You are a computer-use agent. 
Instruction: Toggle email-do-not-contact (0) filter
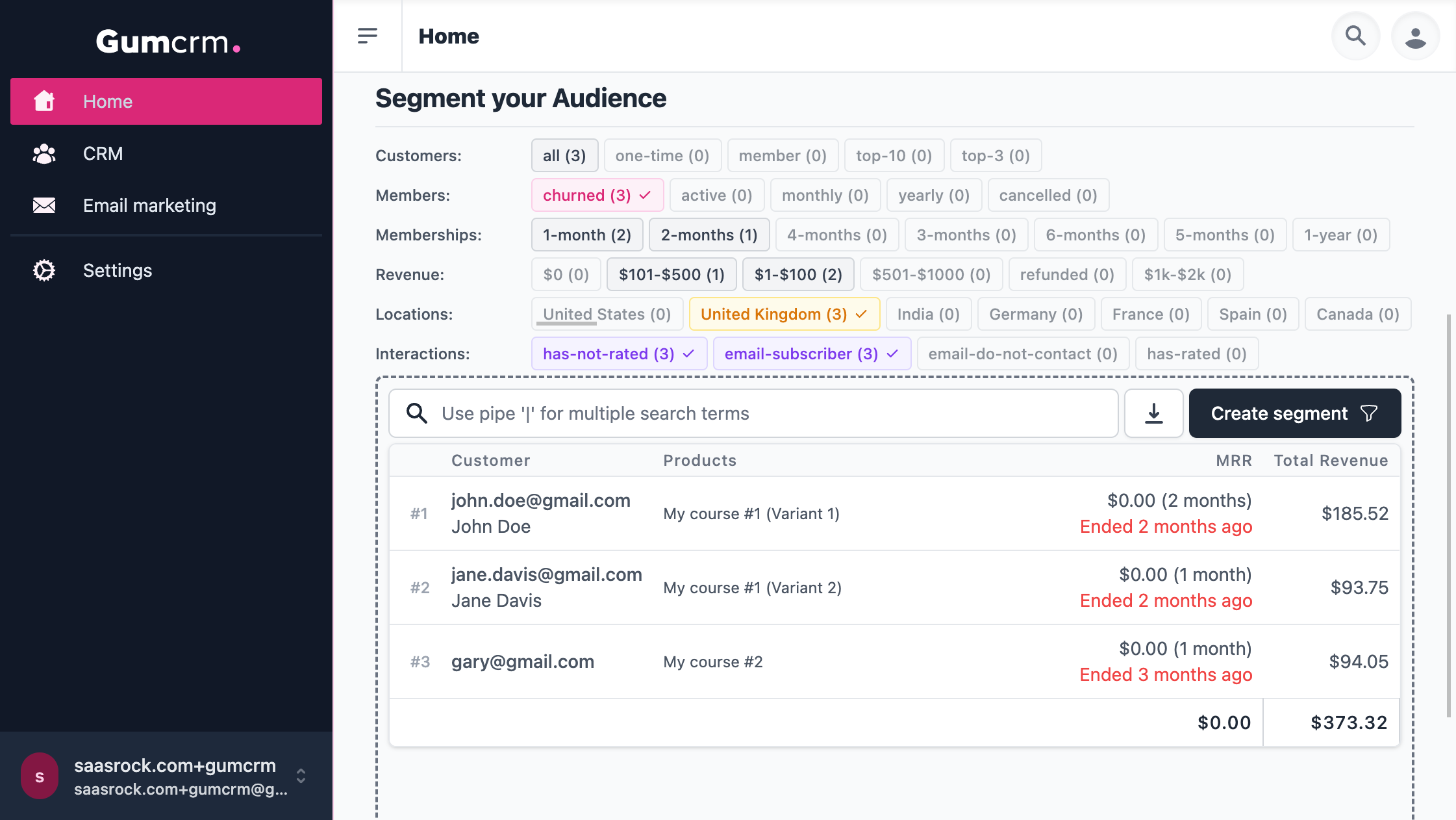click(x=1023, y=353)
